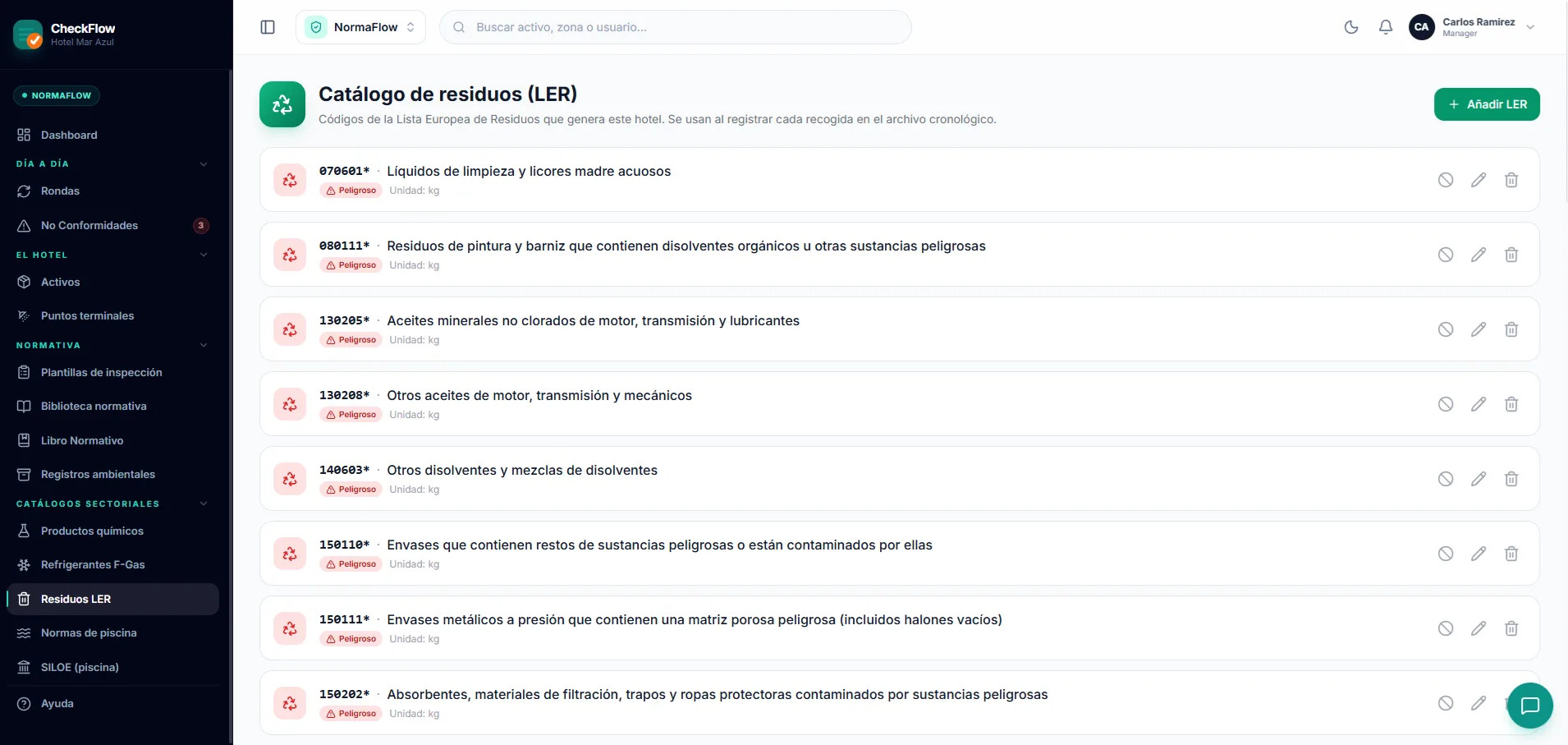
Task: Open Dashboard in sidebar
Action: tap(112, 135)
